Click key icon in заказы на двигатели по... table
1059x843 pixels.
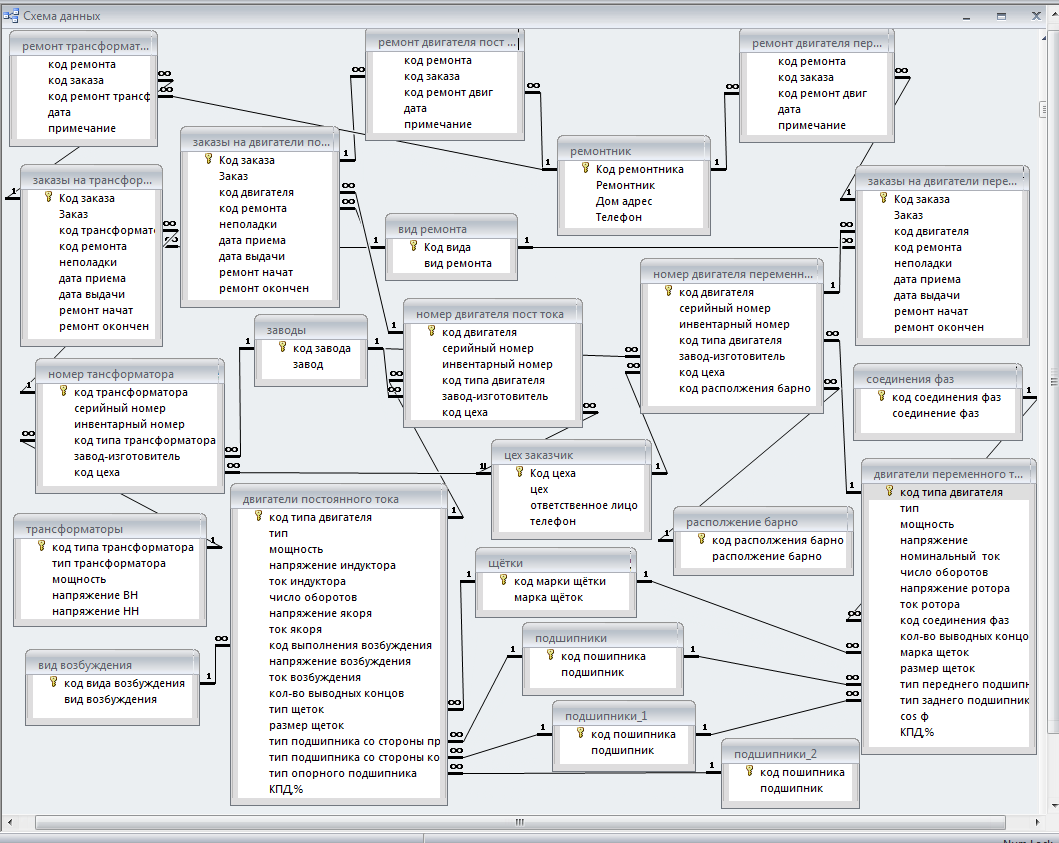(x=209, y=159)
